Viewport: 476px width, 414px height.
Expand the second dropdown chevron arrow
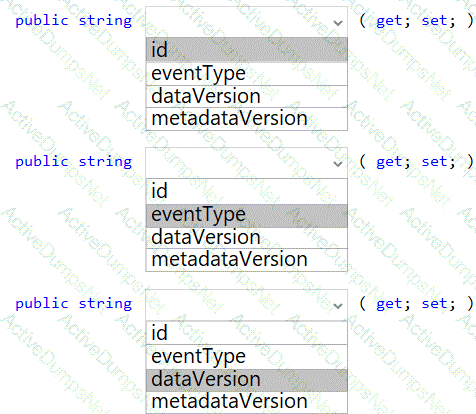click(x=338, y=164)
